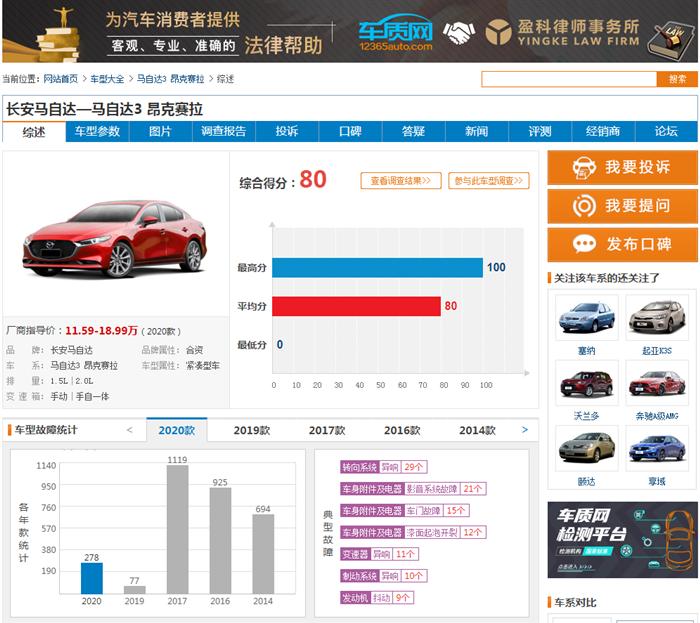Click the handshake icon in banner
This screenshot has width=700, height=623.
click(x=458, y=33)
